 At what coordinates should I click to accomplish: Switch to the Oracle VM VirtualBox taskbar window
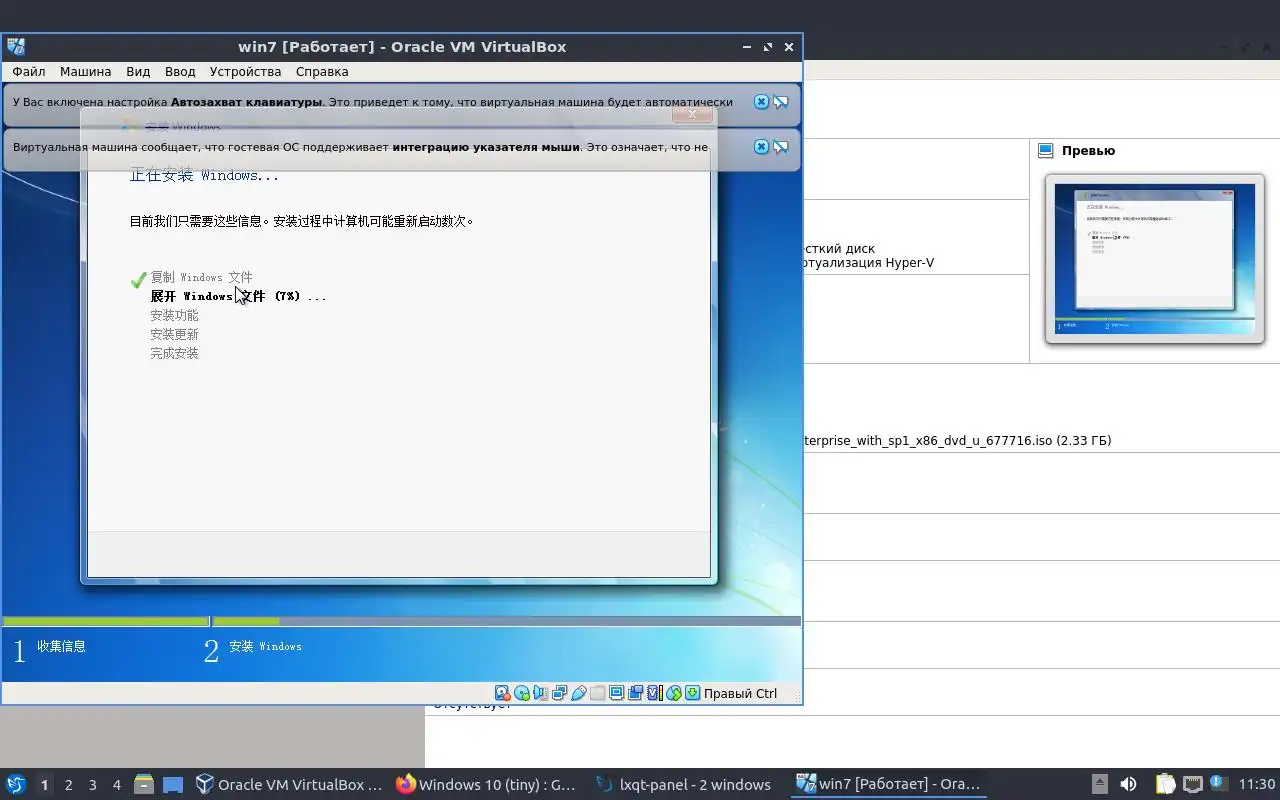[x=289, y=785]
